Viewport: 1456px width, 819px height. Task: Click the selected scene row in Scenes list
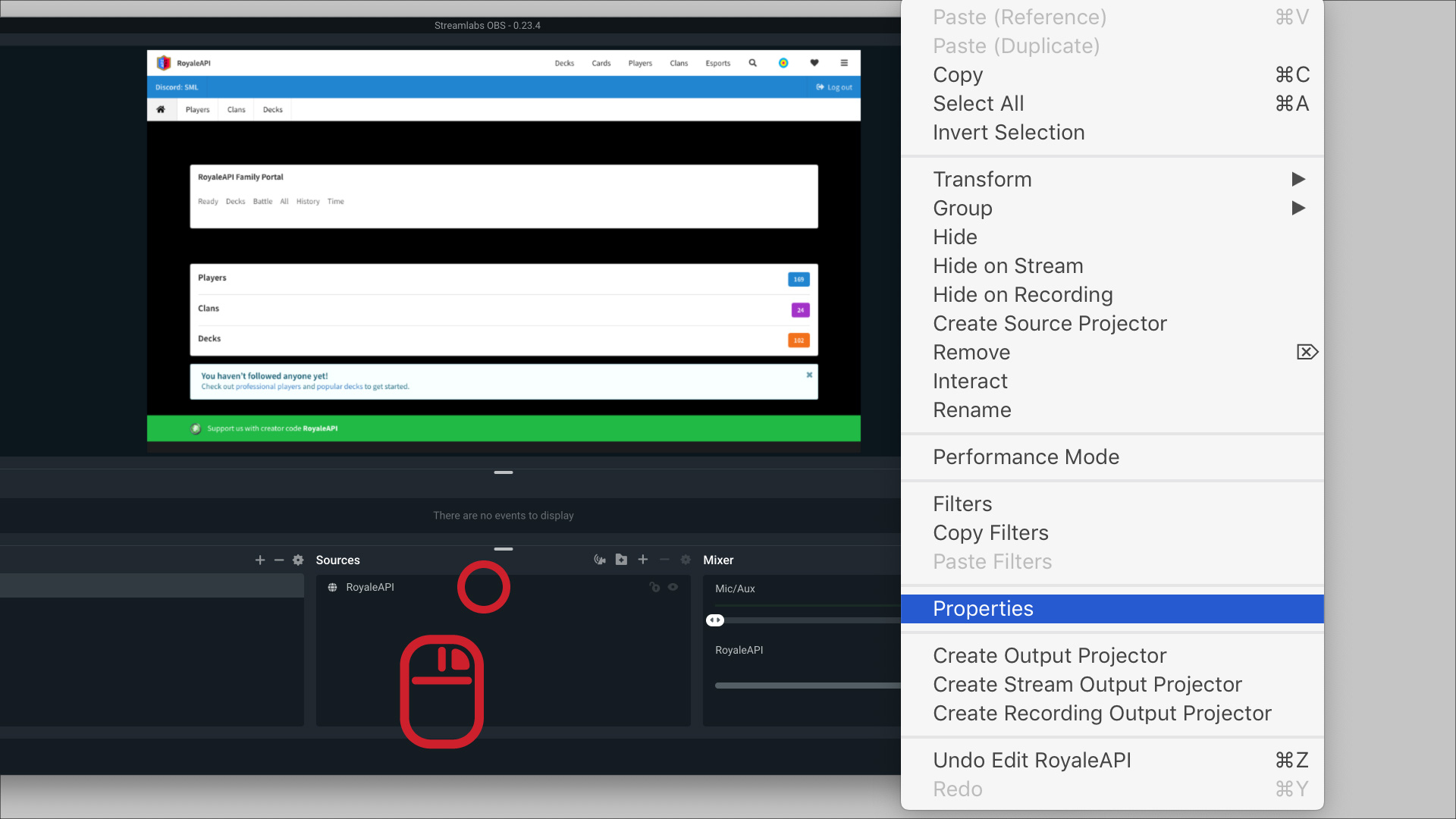tap(152, 585)
